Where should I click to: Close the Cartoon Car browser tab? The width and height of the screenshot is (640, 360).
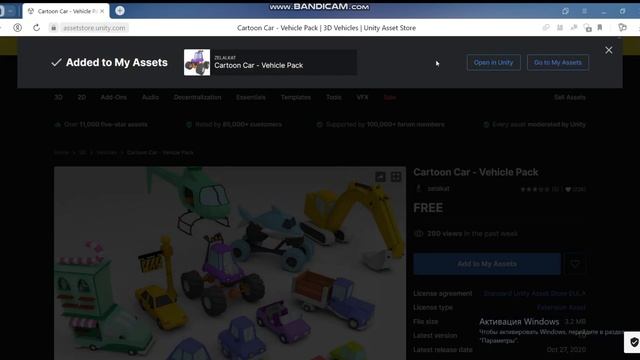102,11
